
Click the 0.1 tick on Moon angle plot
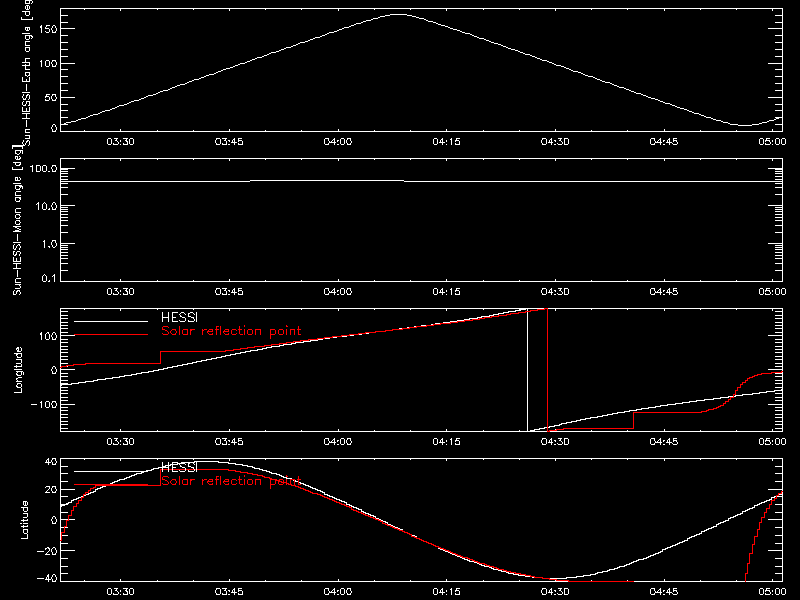49,278
